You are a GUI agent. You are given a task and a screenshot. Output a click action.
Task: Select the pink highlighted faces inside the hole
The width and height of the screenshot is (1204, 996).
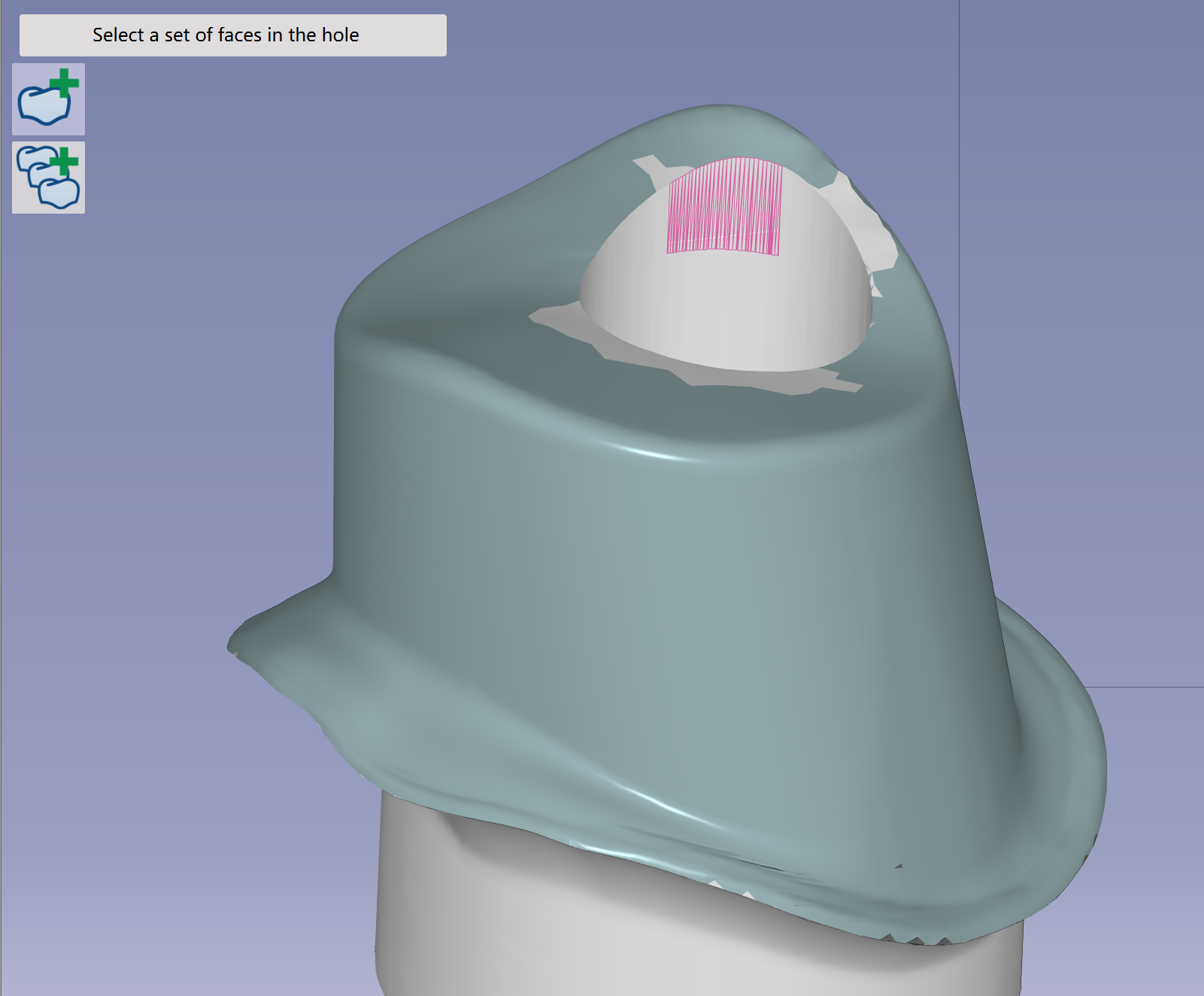[725, 206]
